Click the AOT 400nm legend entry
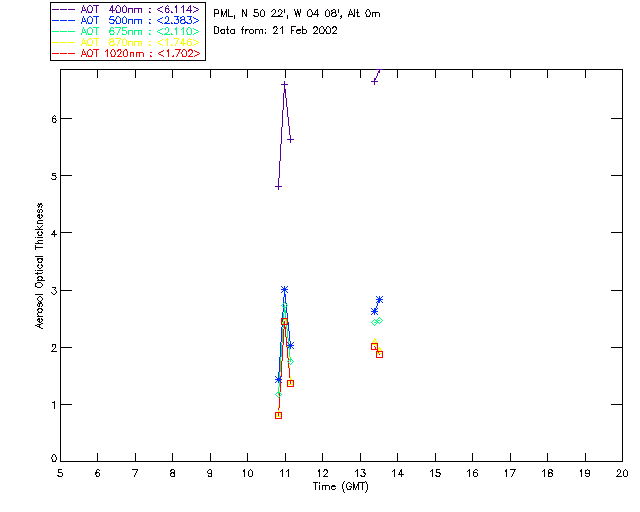640x512 pixels. pos(126,9)
